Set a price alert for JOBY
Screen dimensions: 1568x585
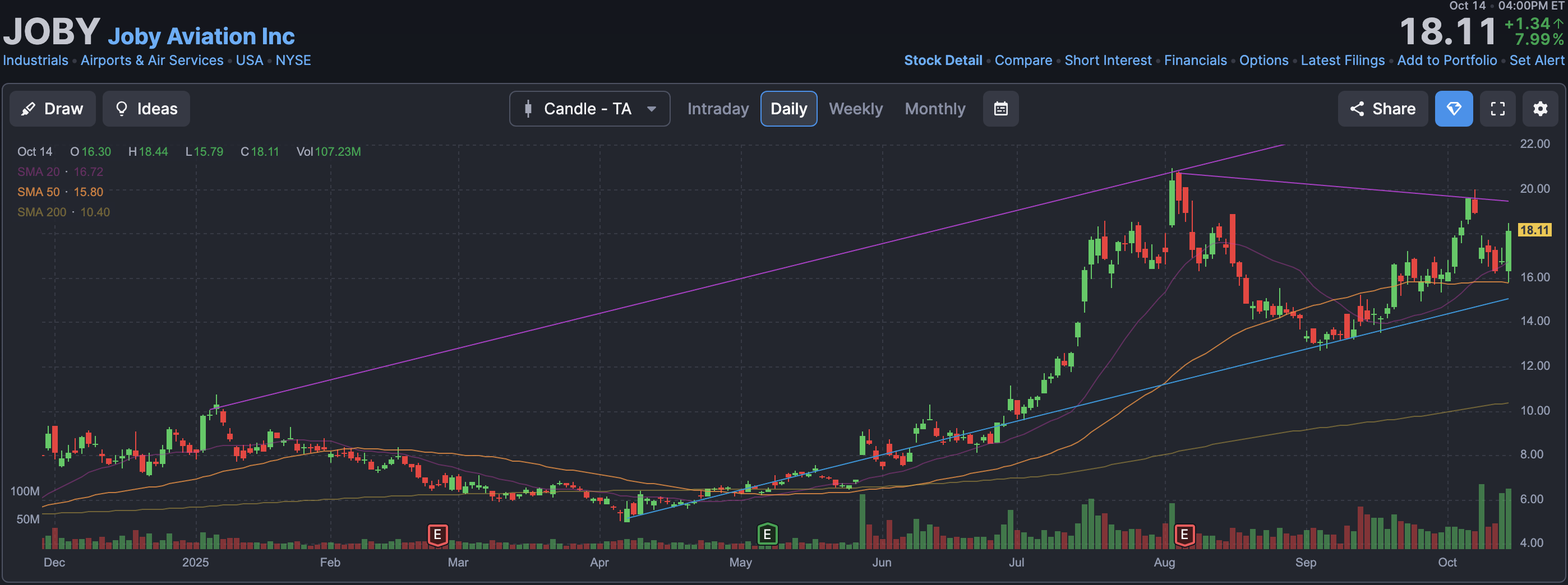[x=1537, y=60]
